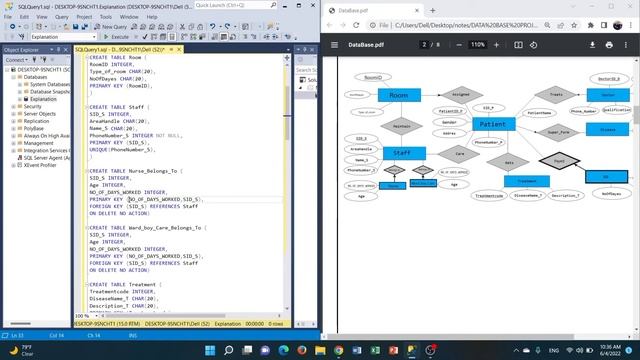Image resolution: width=640 pixels, height=360 pixels.
Task: Open a new tab in Chrome
Action: click(x=433, y=11)
